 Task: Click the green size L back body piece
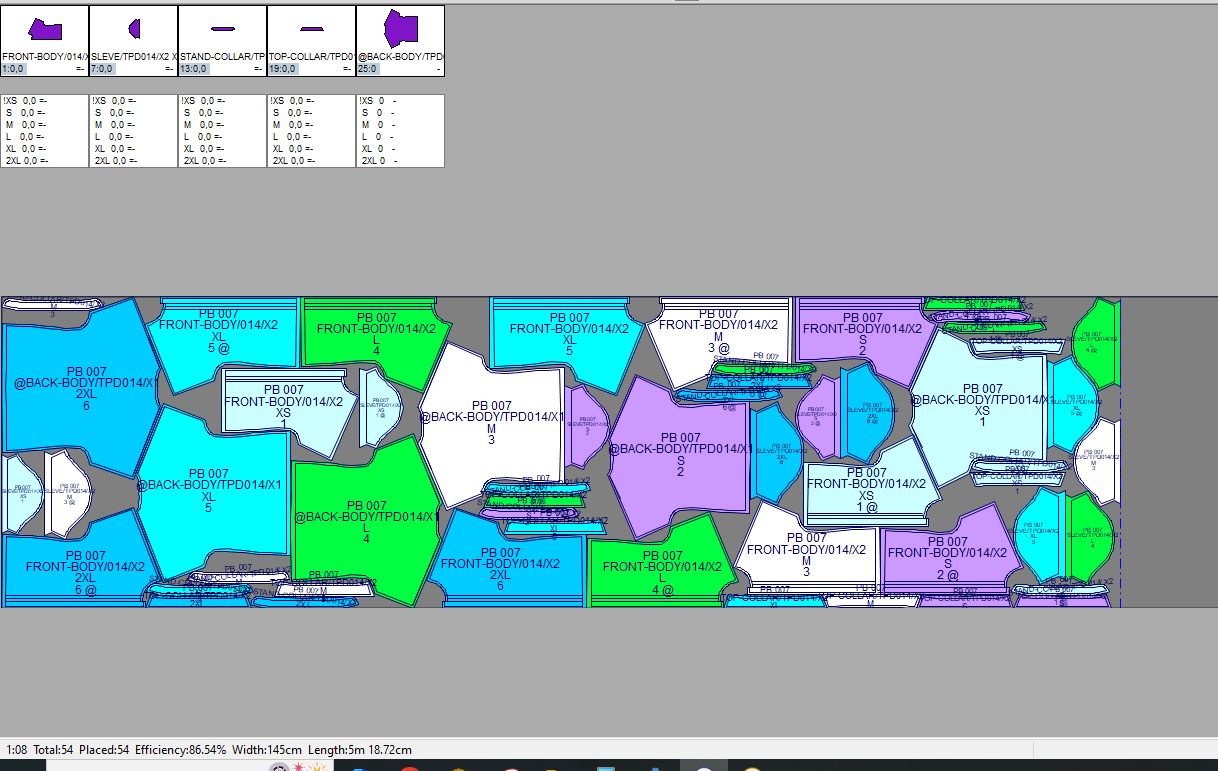[365, 520]
